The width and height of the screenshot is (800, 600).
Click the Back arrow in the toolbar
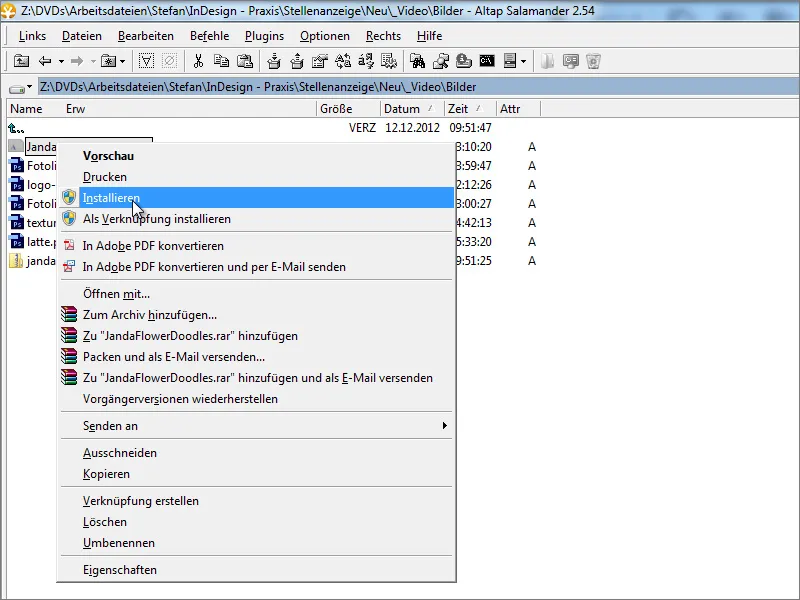tap(45, 61)
